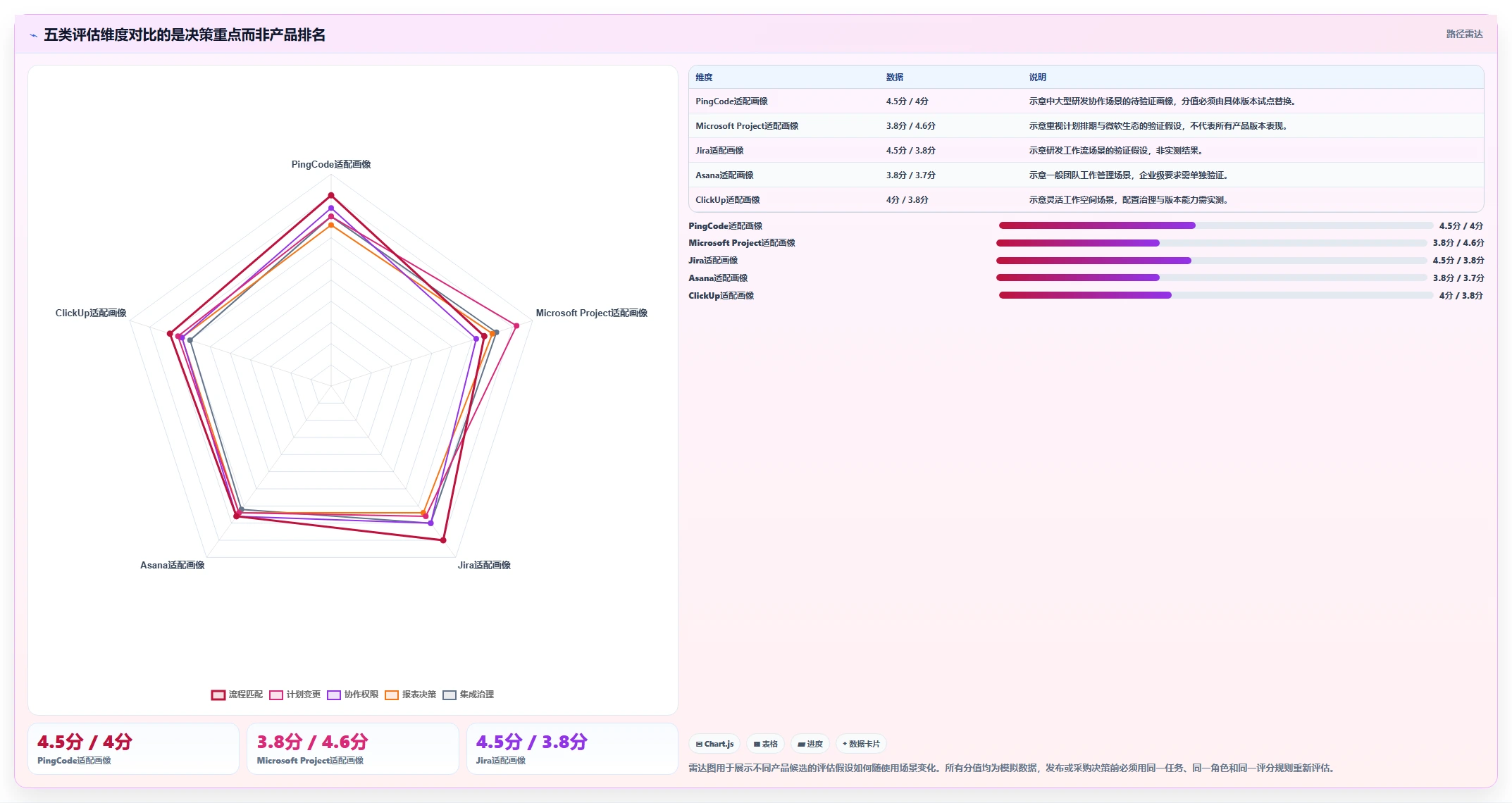Image resolution: width=1512 pixels, height=803 pixels.
Task: Select the Microsoft Project适配画像 table row name
Action: 747,126
